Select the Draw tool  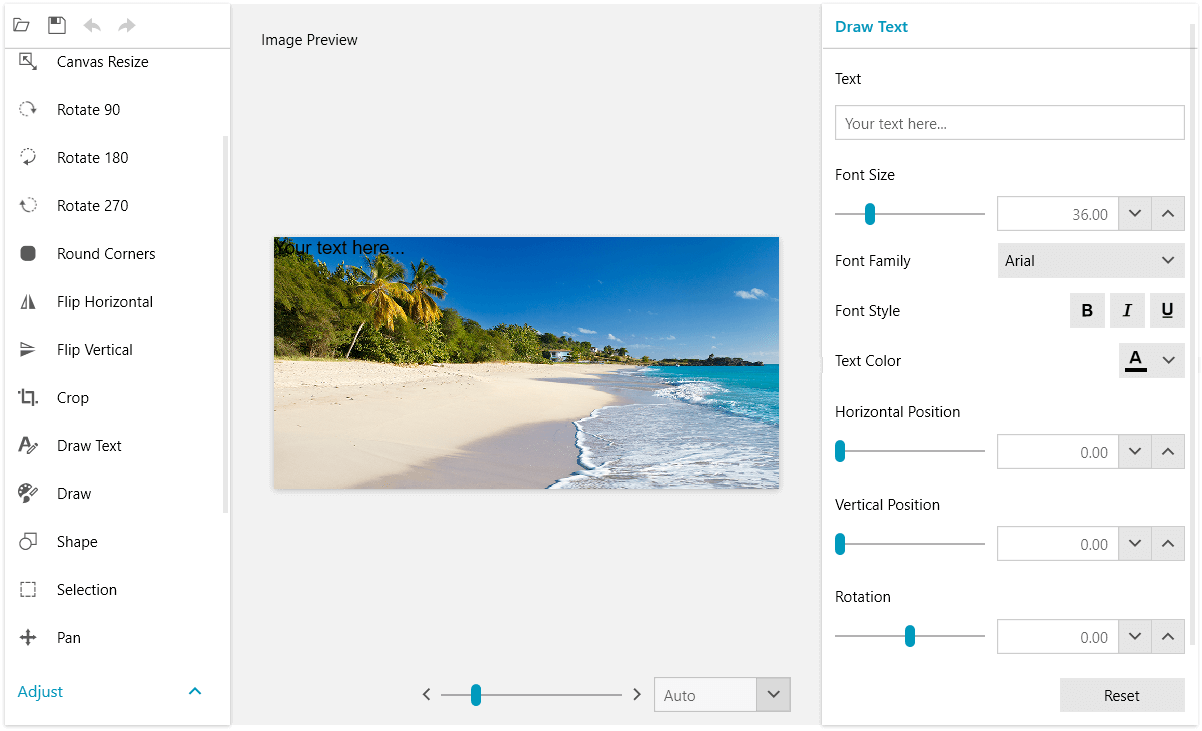(x=73, y=493)
